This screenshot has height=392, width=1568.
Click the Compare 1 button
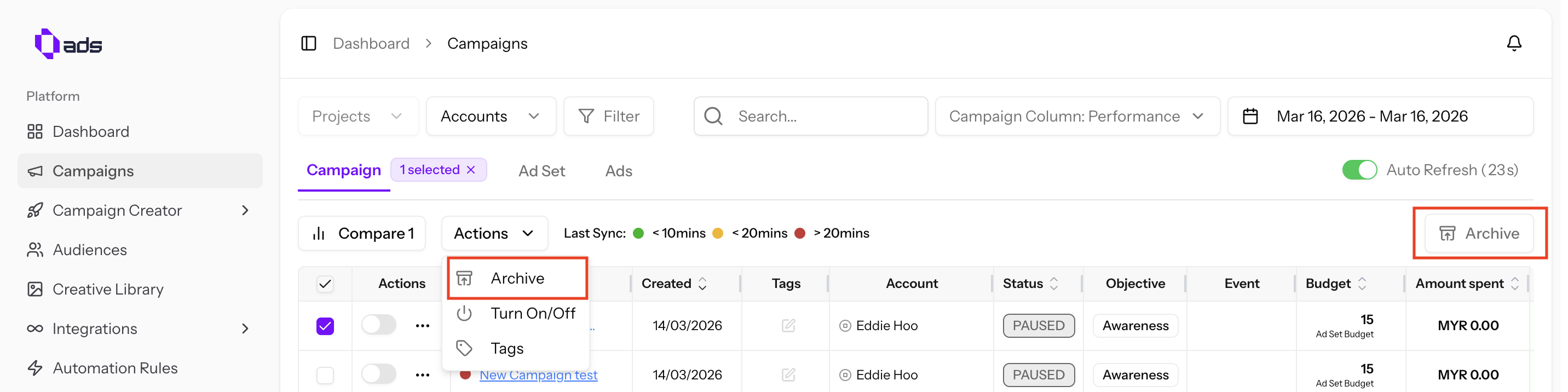click(x=362, y=233)
